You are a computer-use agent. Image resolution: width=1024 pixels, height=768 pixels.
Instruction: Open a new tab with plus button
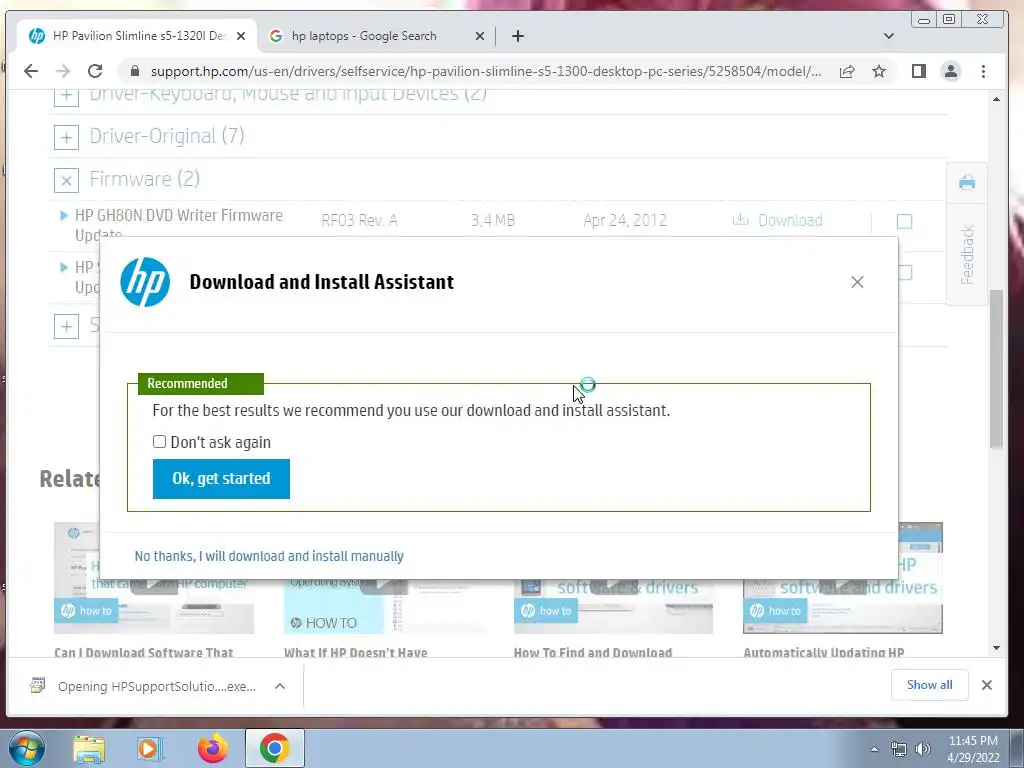518,36
